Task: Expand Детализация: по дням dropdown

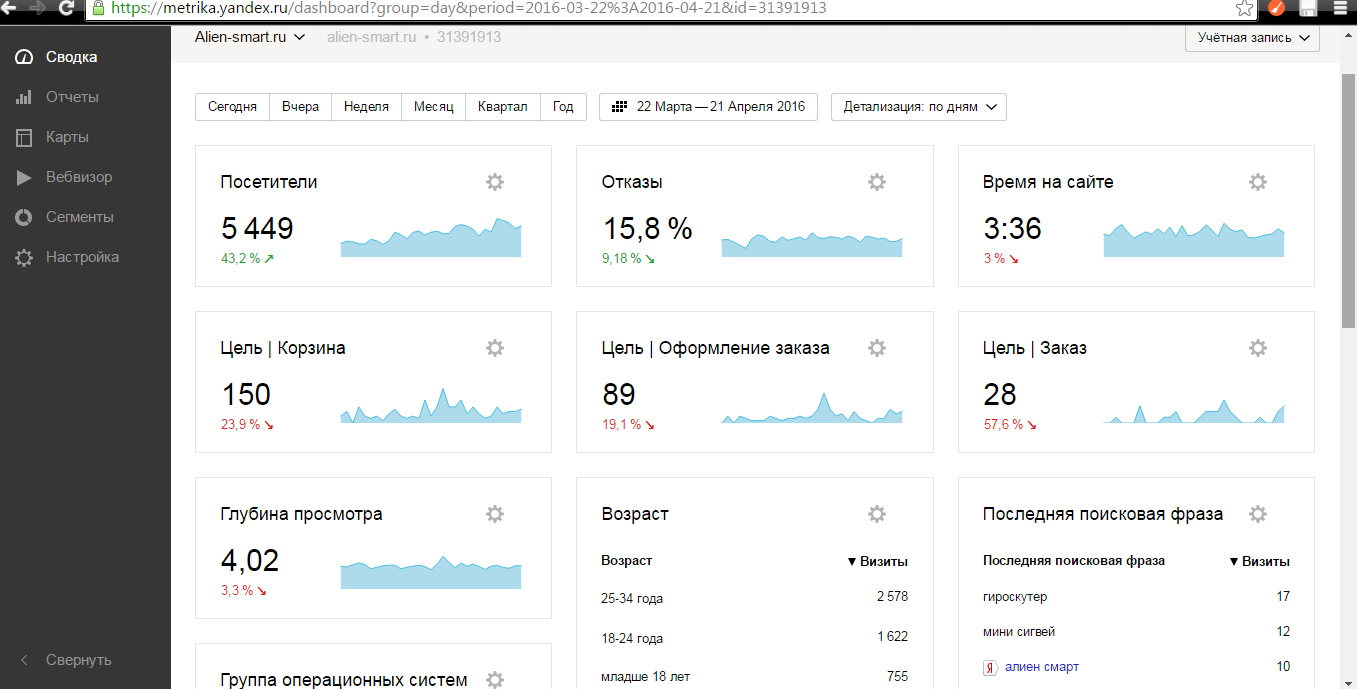Action: tap(919, 107)
